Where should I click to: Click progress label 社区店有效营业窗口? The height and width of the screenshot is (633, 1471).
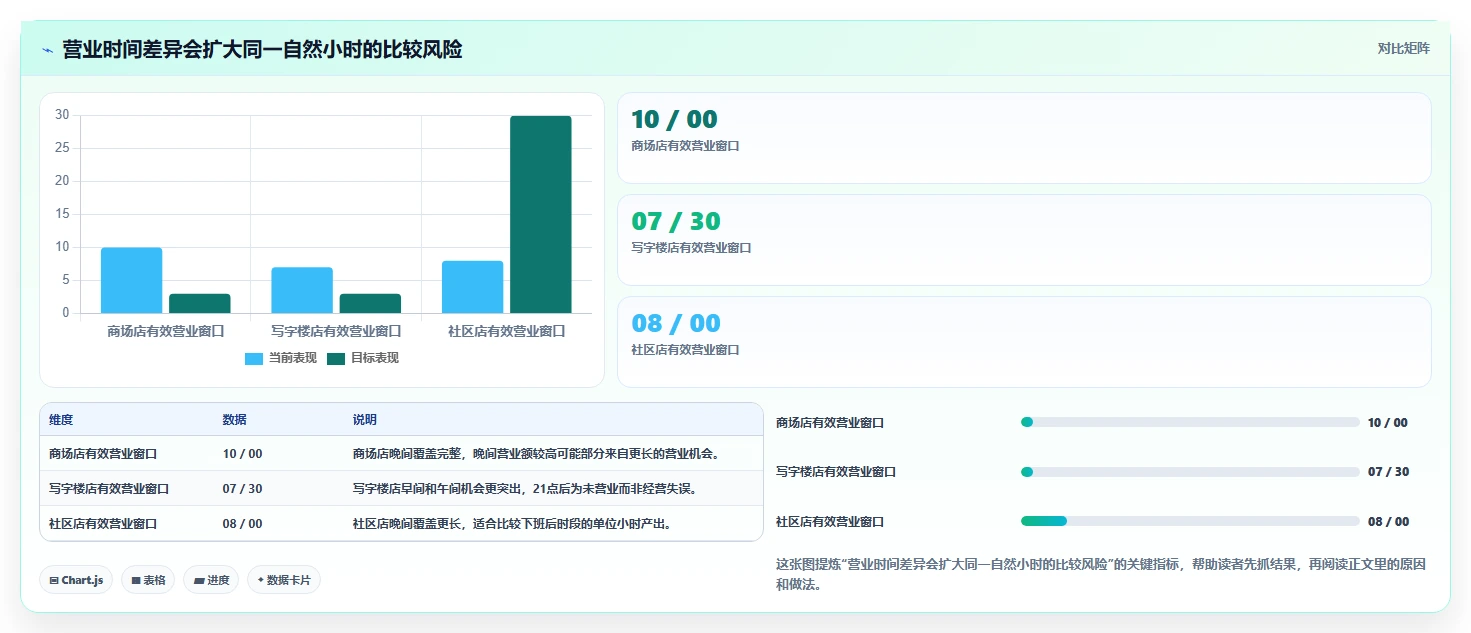pyautogui.click(x=830, y=522)
